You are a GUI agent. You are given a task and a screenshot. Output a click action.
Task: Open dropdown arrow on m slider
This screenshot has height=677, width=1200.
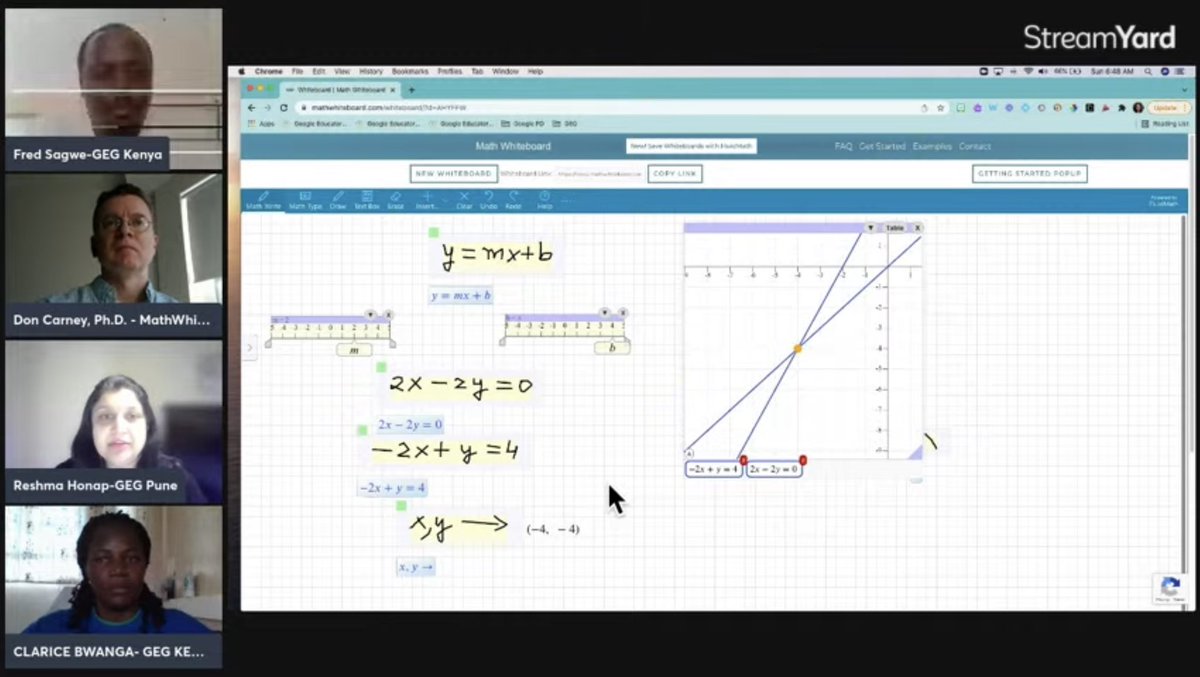[371, 315]
